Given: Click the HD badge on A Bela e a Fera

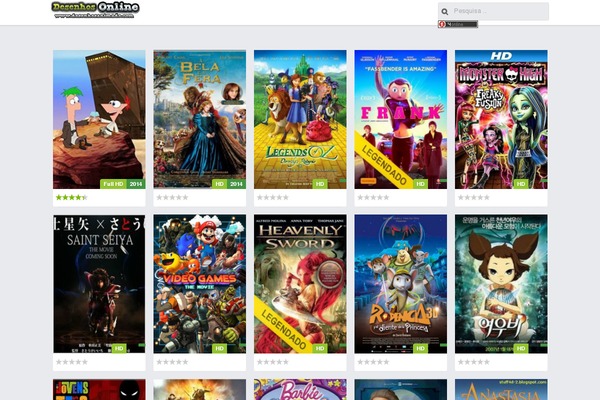Looking at the screenshot, I should click(x=220, y=184).
